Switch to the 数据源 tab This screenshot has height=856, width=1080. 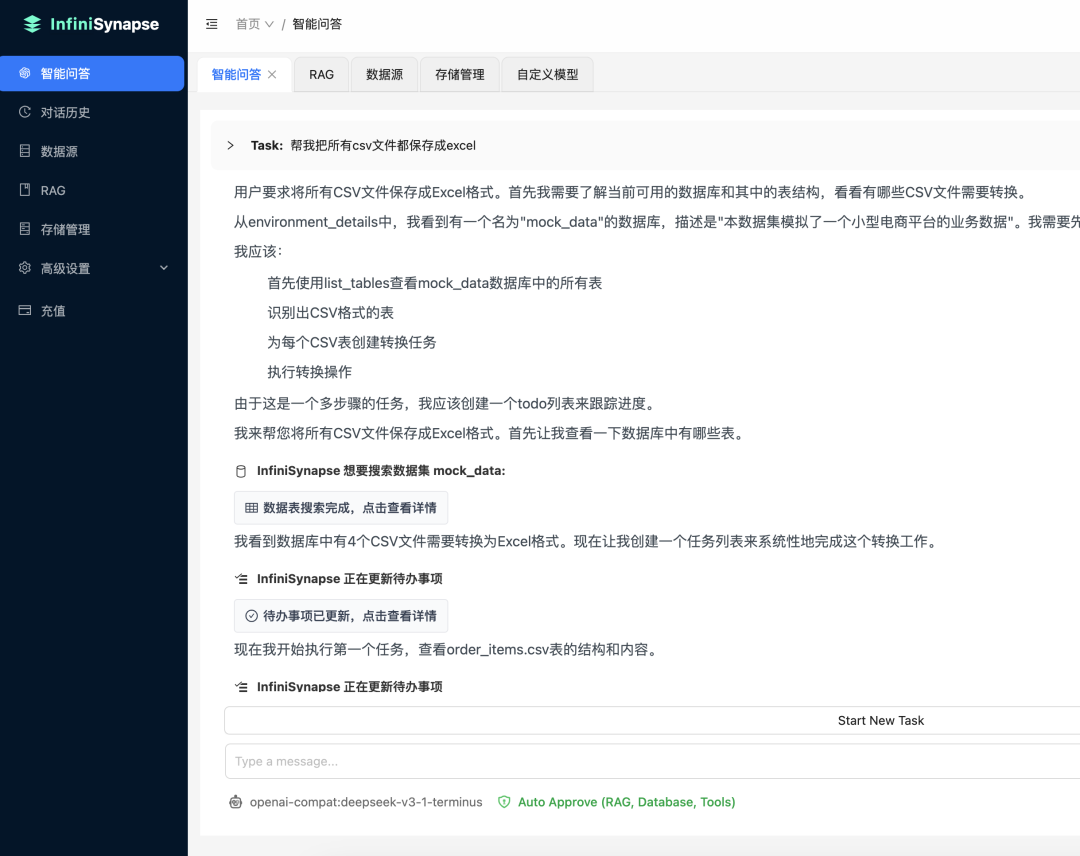[384, 74]
